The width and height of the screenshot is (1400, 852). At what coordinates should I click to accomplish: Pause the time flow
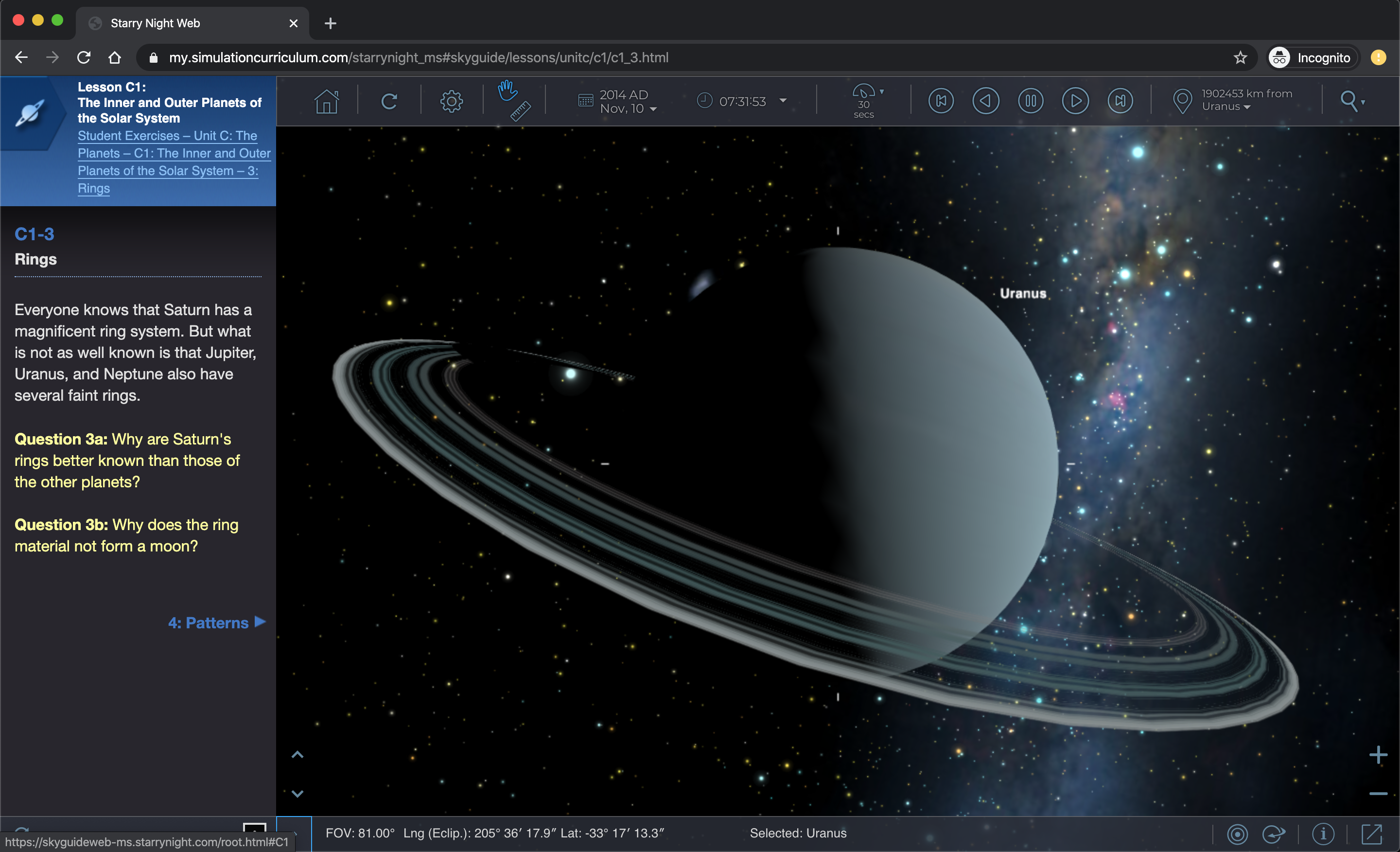point(1030,101)
